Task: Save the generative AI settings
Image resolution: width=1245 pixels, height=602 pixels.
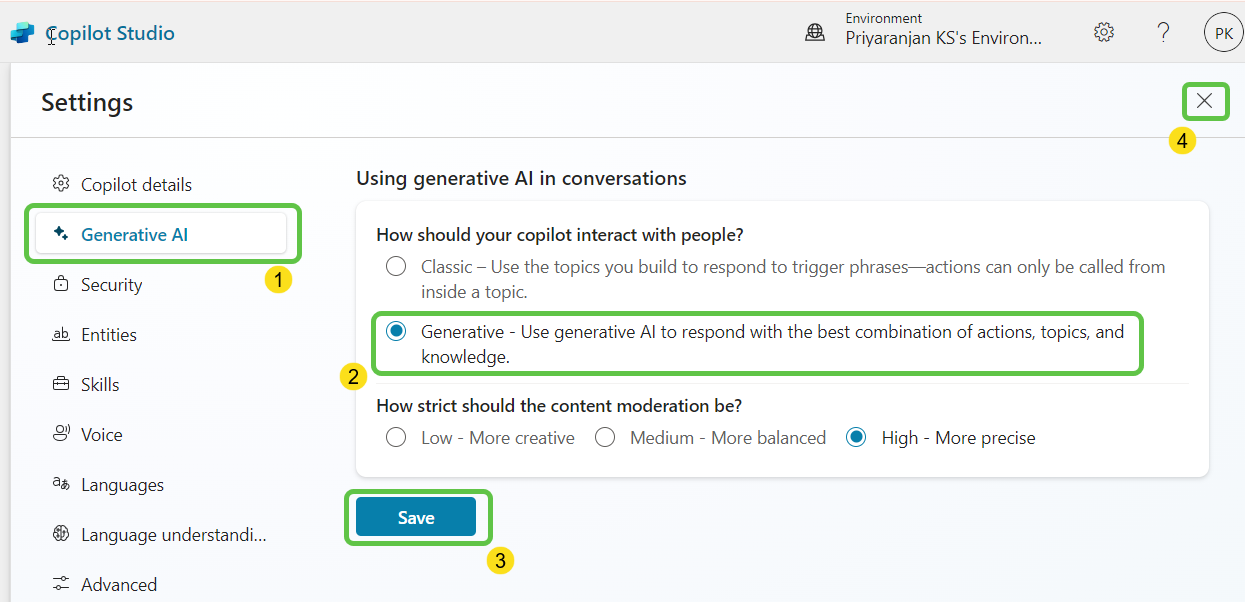Action: tap(418, 516)
